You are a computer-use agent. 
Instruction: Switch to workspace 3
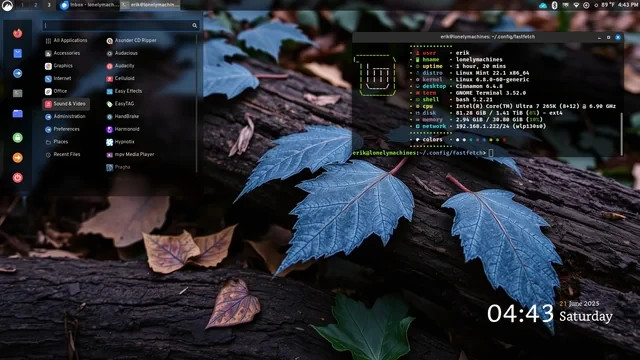pyautogui.click(x=49, y=5)
